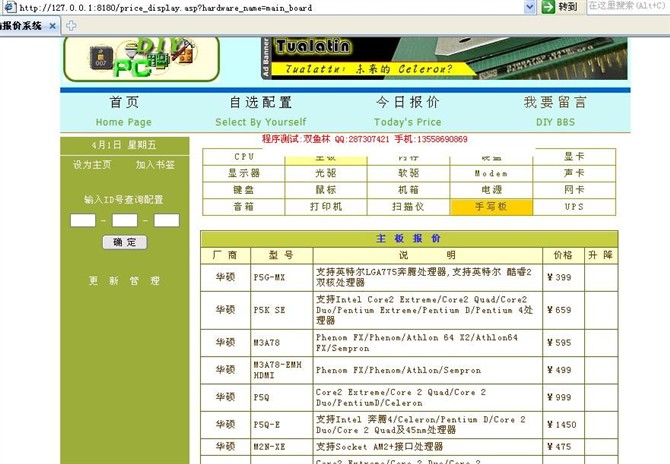Open the address bar dropdown arrow
This screenshot has width=670, height=464.
pyautogui.click(x=530, y=7)
